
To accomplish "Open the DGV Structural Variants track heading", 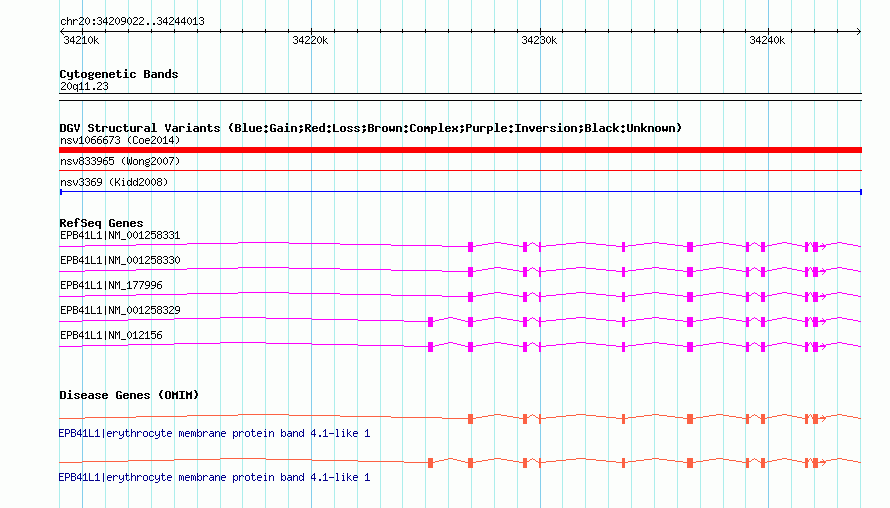I will (371, 128).
